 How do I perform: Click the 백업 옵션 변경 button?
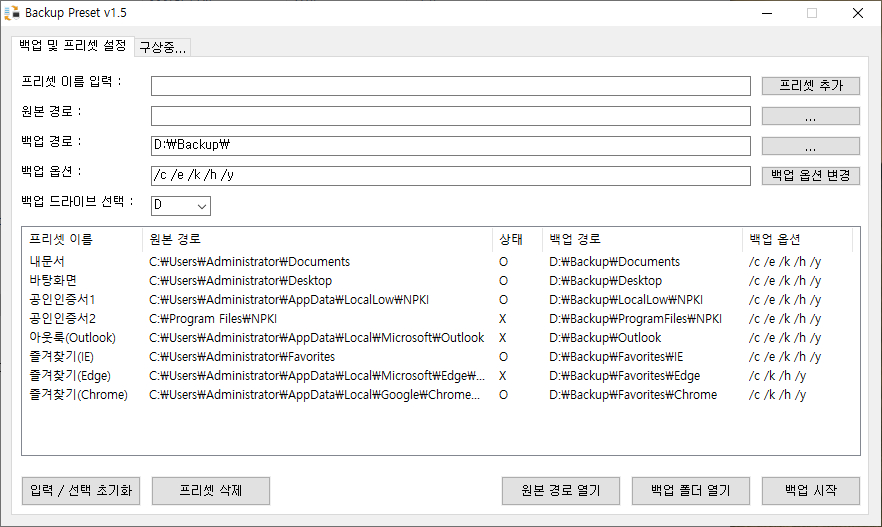[811, 175]
